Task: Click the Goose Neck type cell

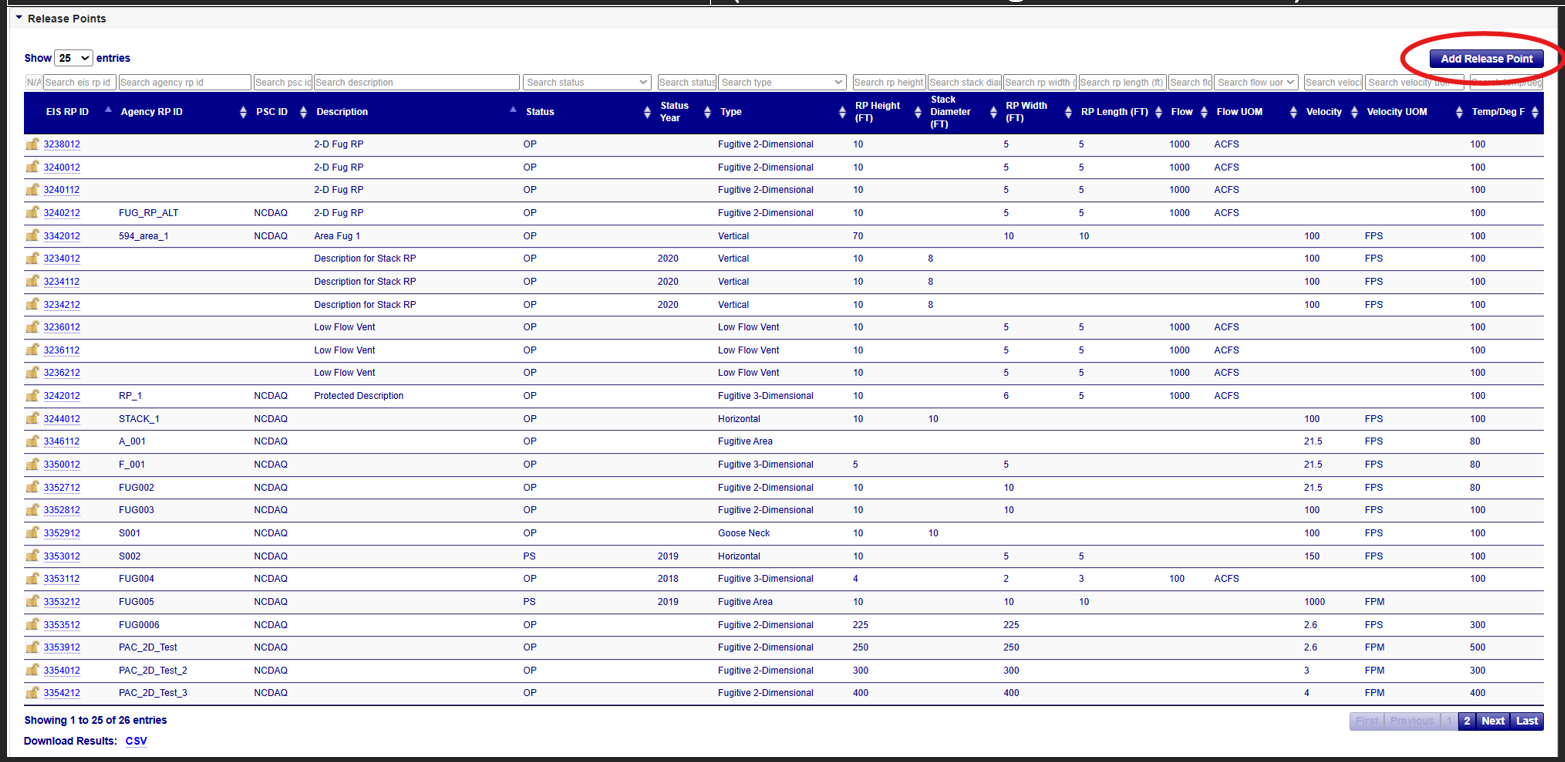Action: click(x=744, y=533)
